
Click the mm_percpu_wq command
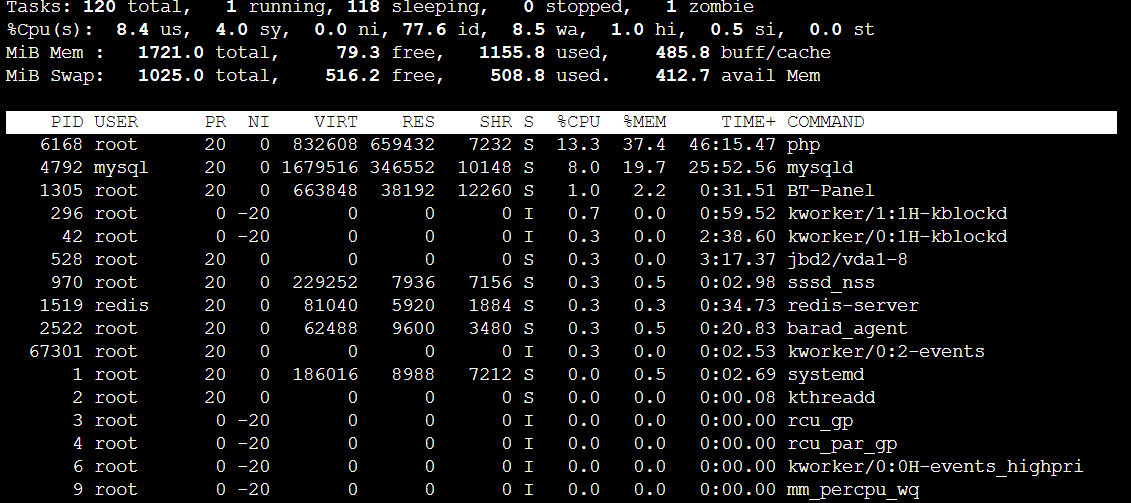[853, 490]
